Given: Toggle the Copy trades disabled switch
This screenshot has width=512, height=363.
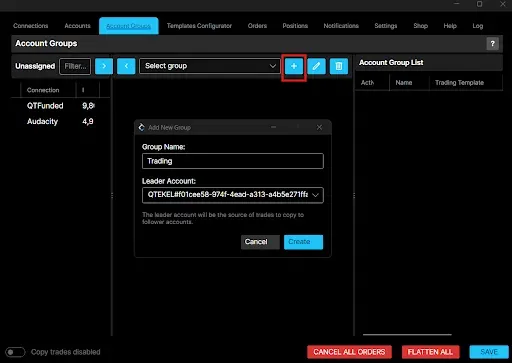Looking at the screenshot, I should point(15,352).
